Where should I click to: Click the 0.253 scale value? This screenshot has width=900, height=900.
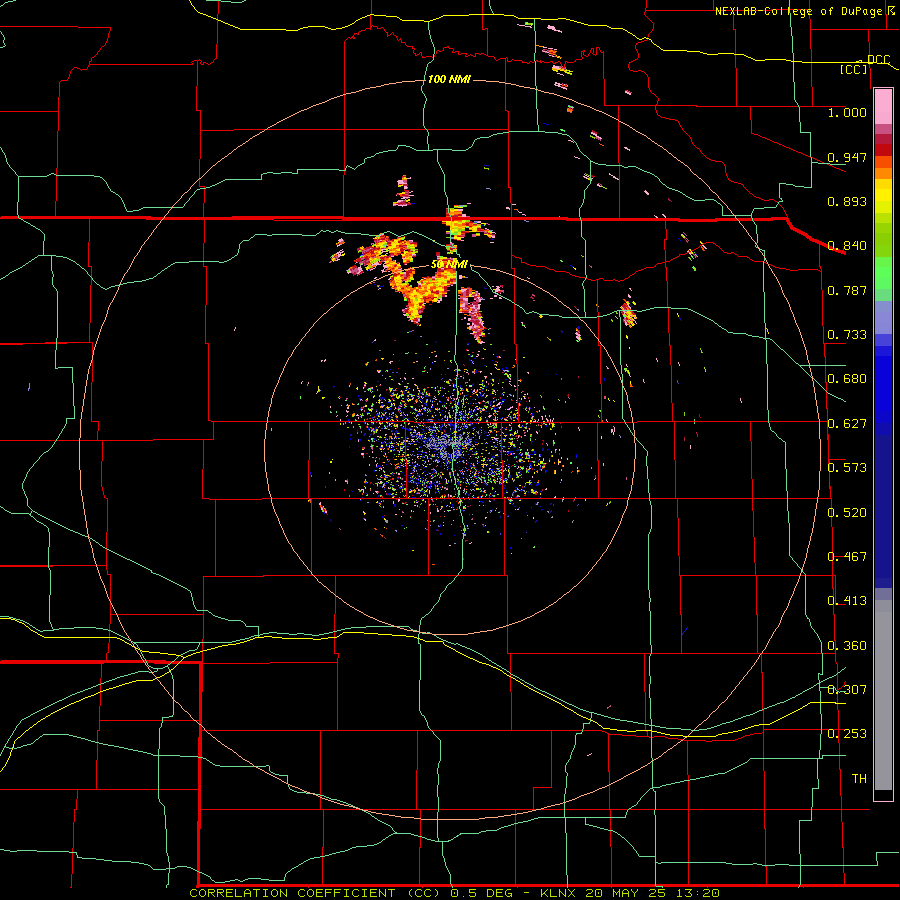click(847, 734)
